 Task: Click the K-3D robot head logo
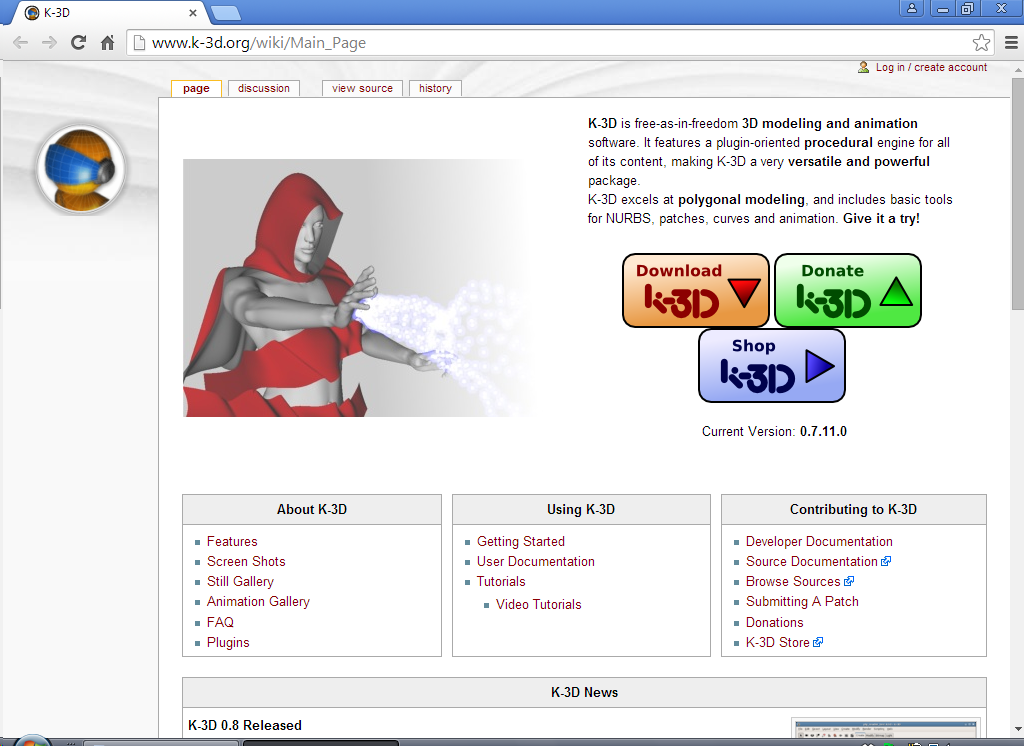tap(80, 170)
